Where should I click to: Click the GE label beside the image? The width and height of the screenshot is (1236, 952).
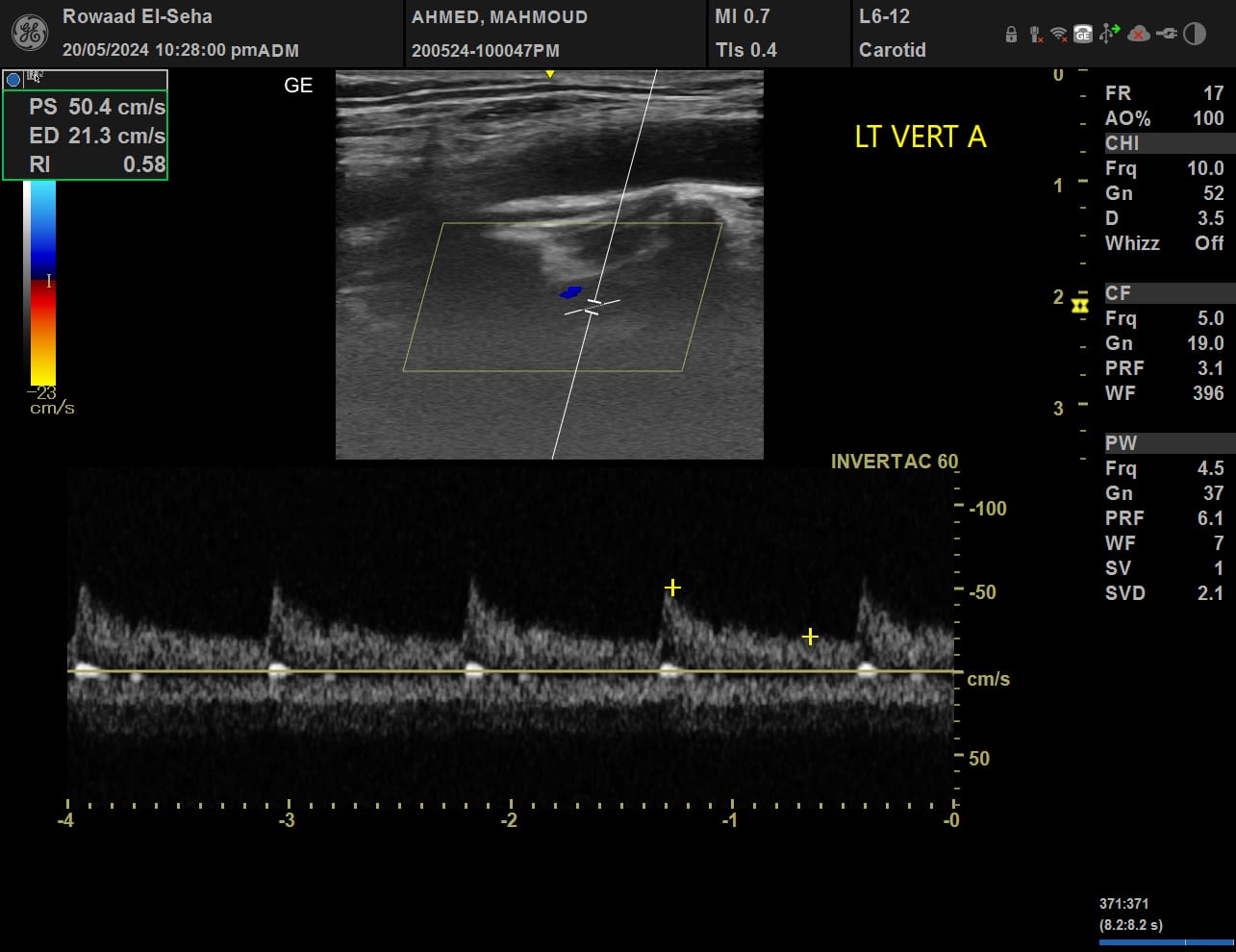[298, 86]
